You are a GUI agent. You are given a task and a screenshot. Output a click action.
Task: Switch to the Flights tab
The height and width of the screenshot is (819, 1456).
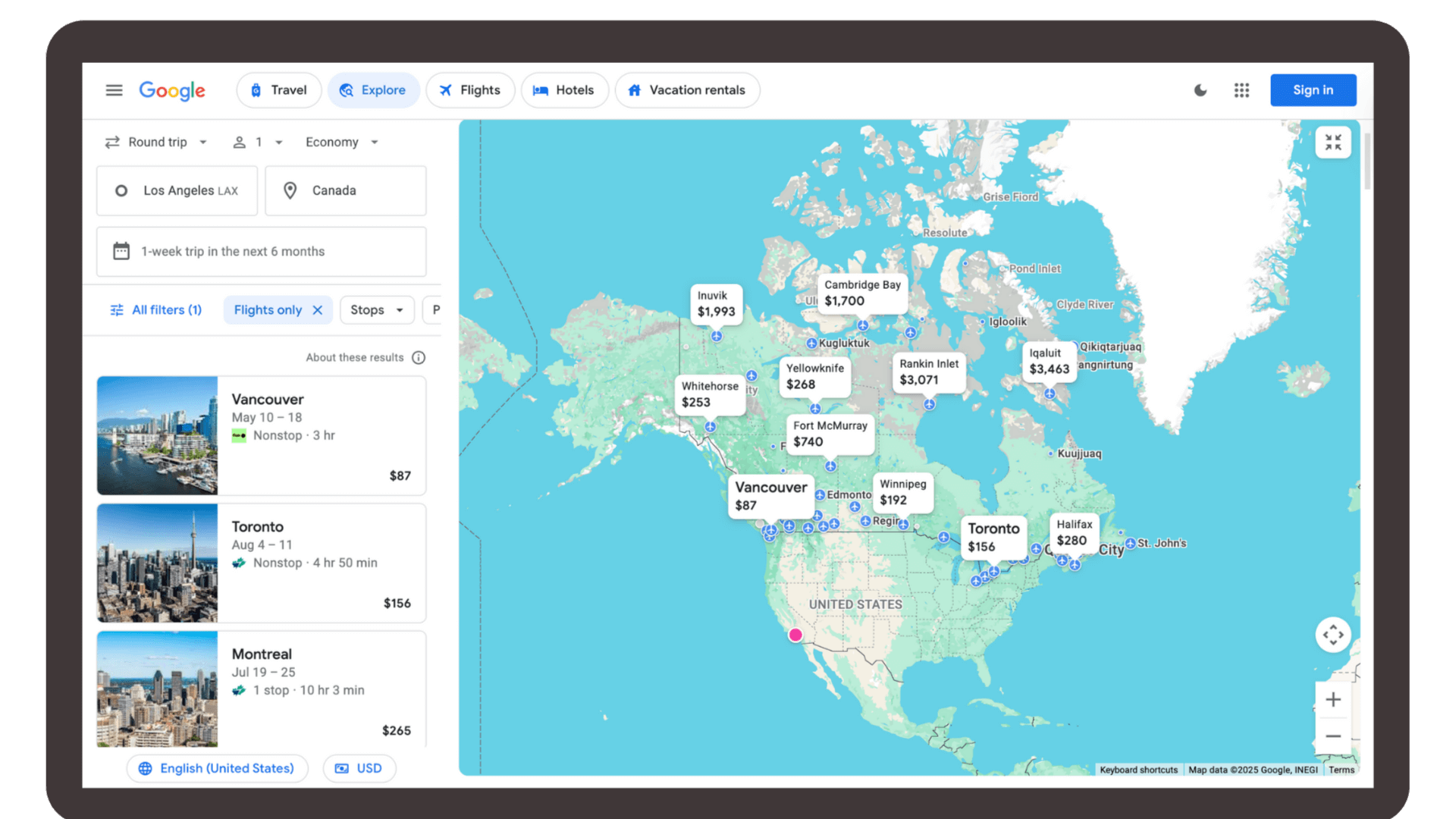470,90
